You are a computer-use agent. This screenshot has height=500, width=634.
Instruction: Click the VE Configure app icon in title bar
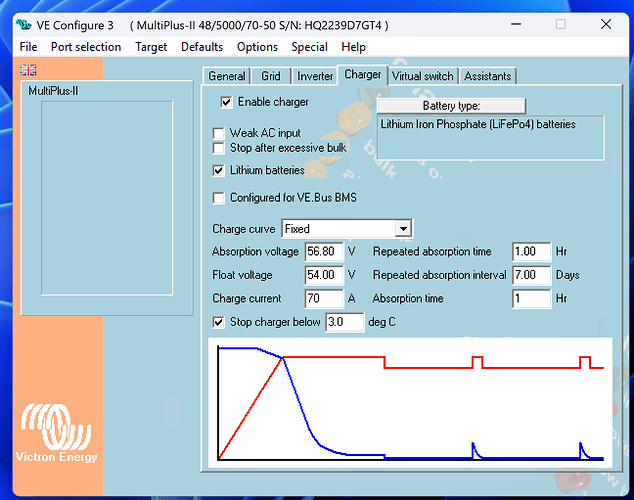pos(23,25)
